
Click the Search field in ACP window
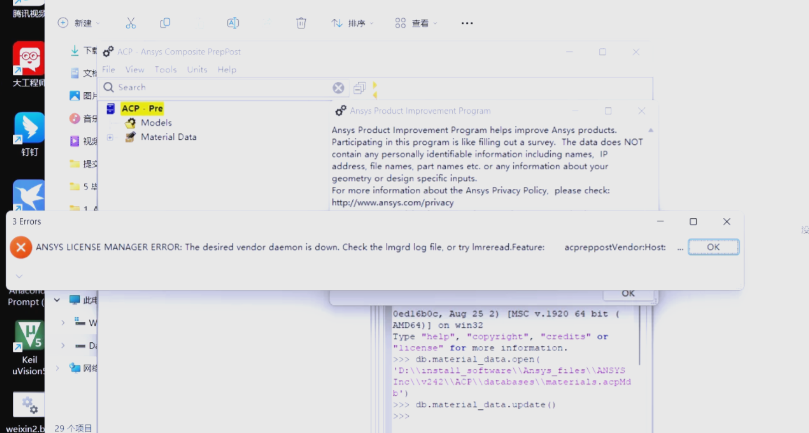pyautogui.click(x=222, y=87)
